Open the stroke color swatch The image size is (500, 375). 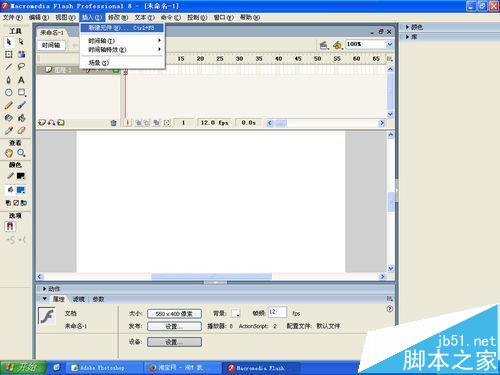tap(21, 176)
